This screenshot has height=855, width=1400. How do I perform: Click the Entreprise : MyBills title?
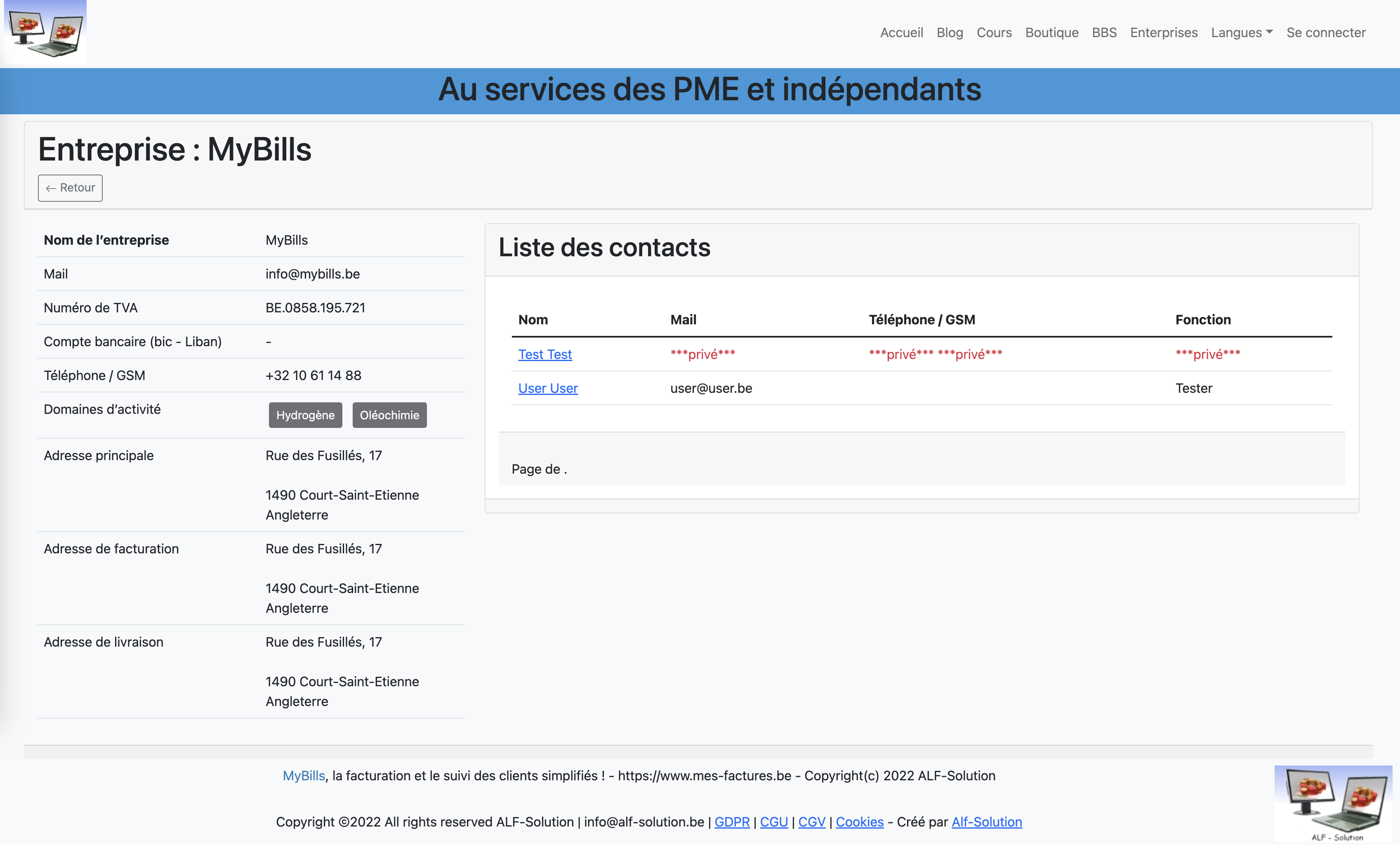pyautogui.click(x=174, y=149)
